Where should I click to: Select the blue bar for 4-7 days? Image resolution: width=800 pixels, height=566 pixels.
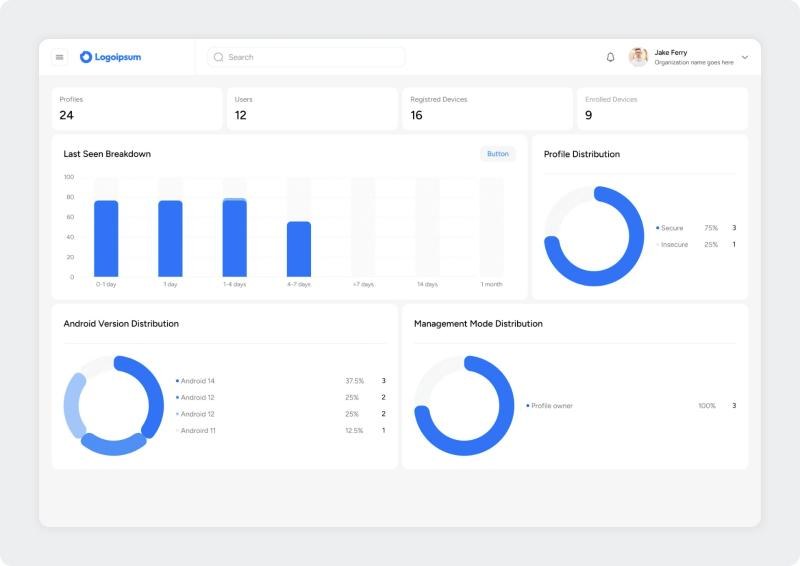[x=299, y=249]
